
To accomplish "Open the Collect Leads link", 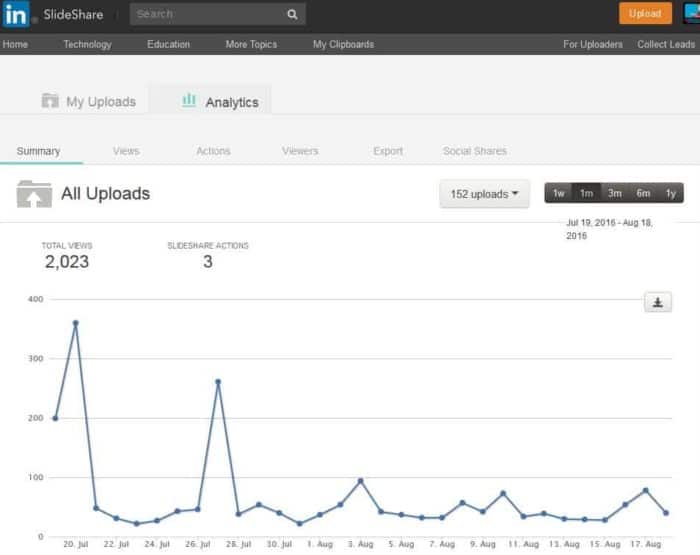I will click(x=666, y=44).
